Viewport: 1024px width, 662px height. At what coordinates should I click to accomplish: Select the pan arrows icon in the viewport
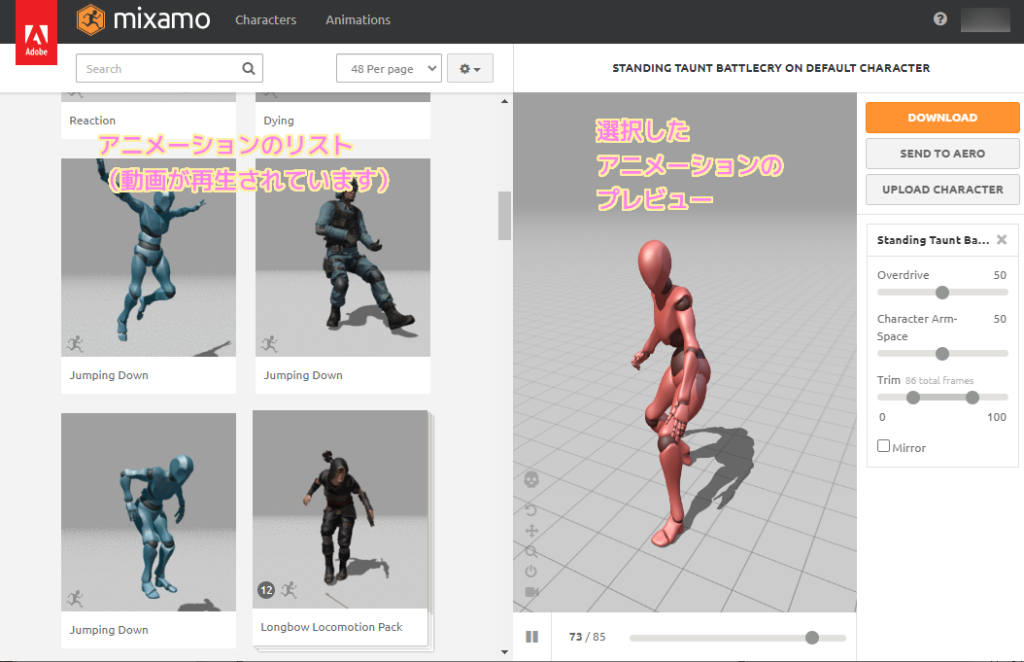[x=531, y=530]
